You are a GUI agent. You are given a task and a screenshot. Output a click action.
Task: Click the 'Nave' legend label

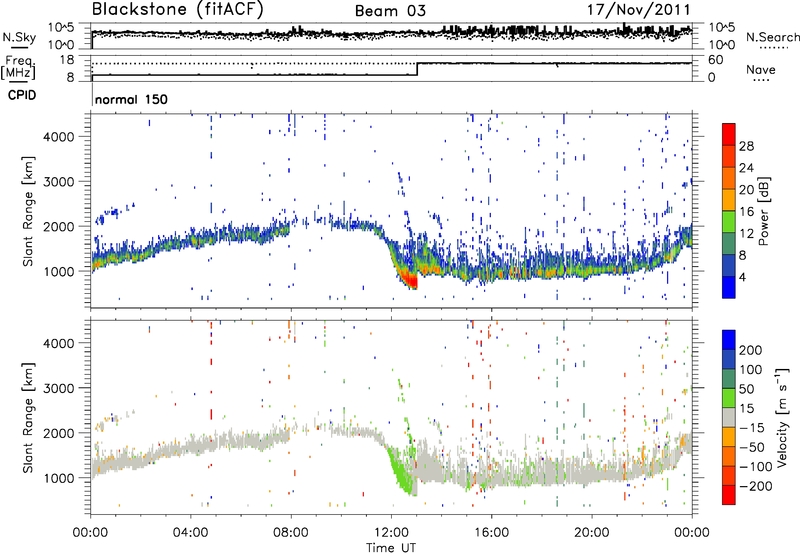tap(761, 70)
